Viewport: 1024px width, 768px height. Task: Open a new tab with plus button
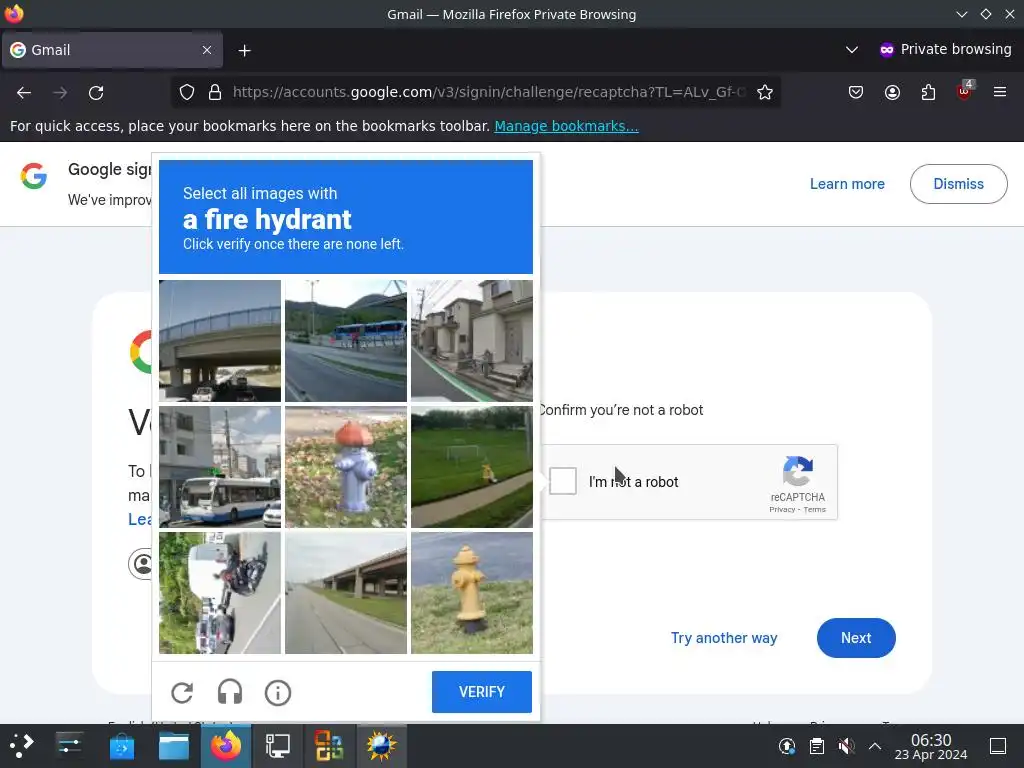pos(244,50)
